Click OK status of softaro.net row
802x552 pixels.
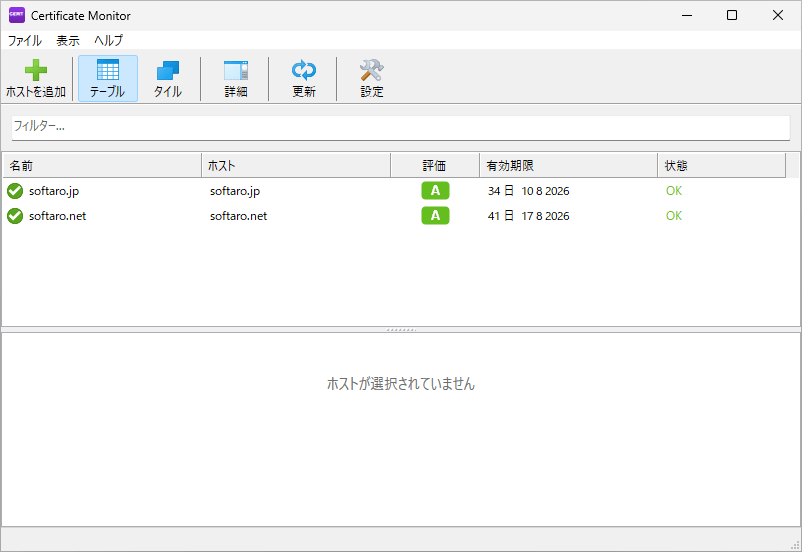point(674,216)
